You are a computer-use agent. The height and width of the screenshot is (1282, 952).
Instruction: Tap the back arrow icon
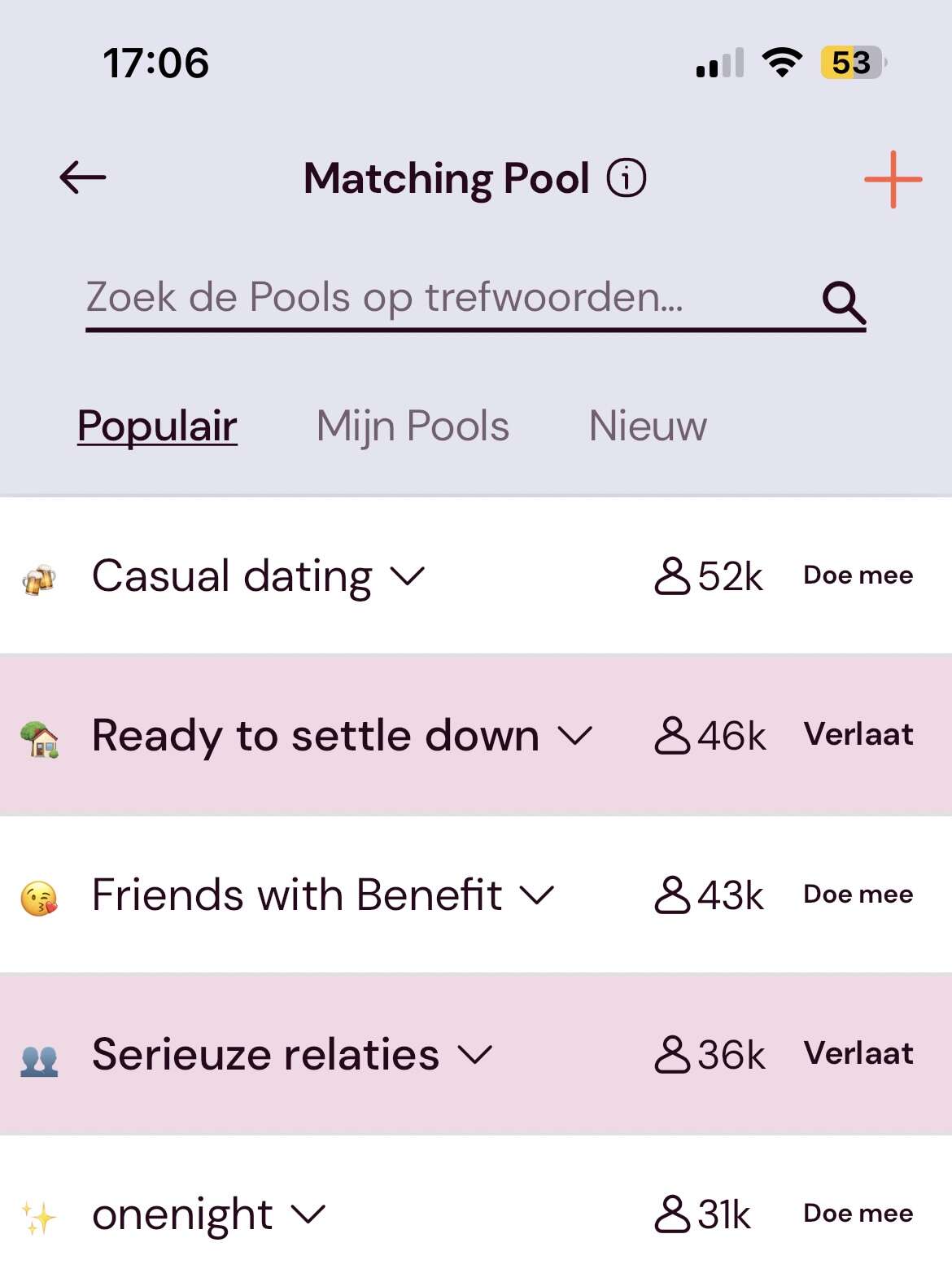(83, 177)
